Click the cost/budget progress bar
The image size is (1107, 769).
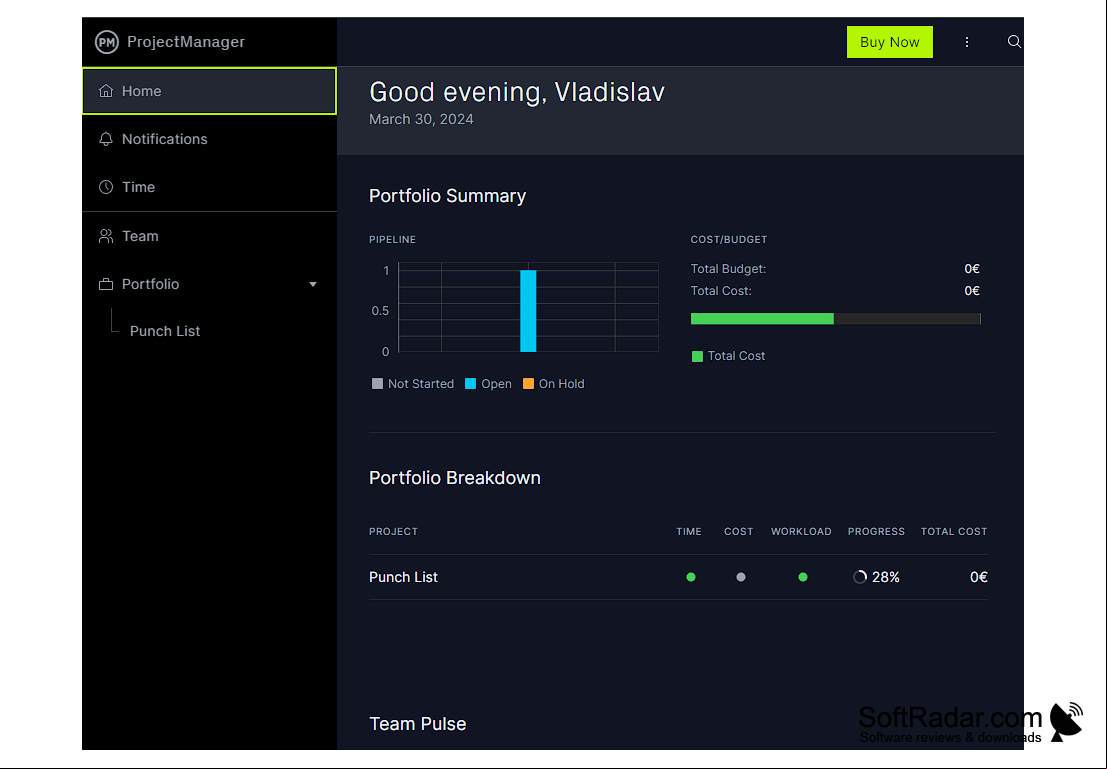click(836, 318)
